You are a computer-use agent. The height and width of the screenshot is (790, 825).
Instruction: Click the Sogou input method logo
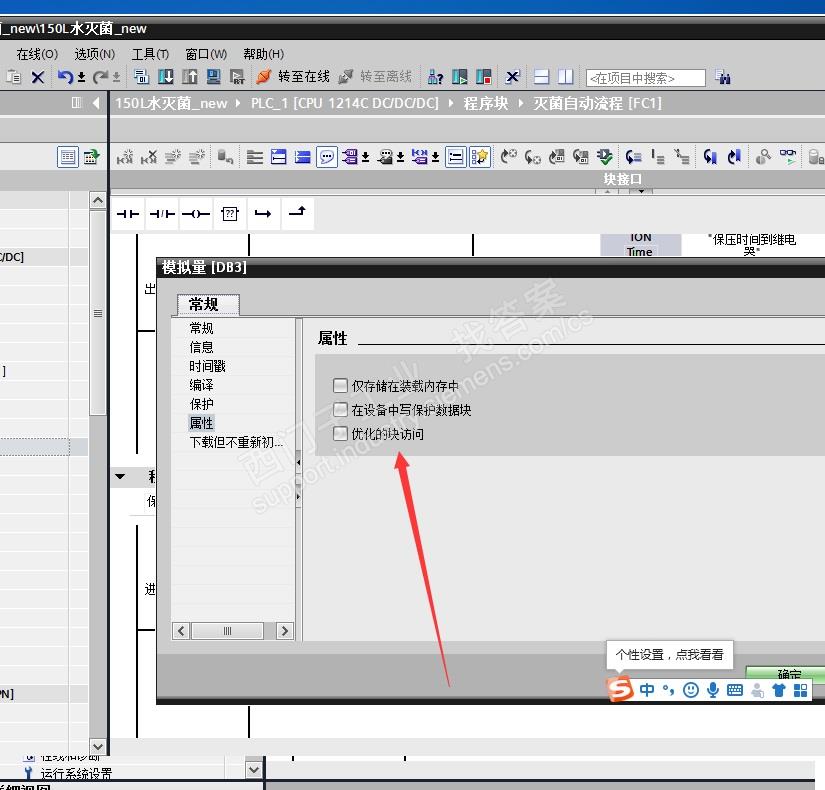pyautogui.click(x=620, y=689)
